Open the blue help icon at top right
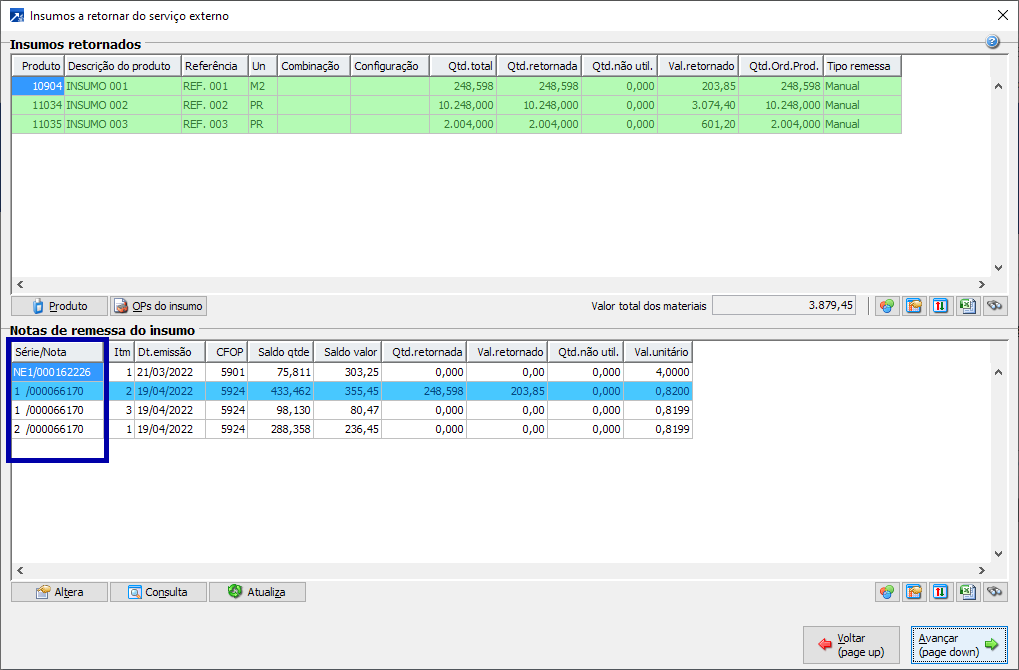This screenshot has height=670, width=1019. (x=993, y=42)
